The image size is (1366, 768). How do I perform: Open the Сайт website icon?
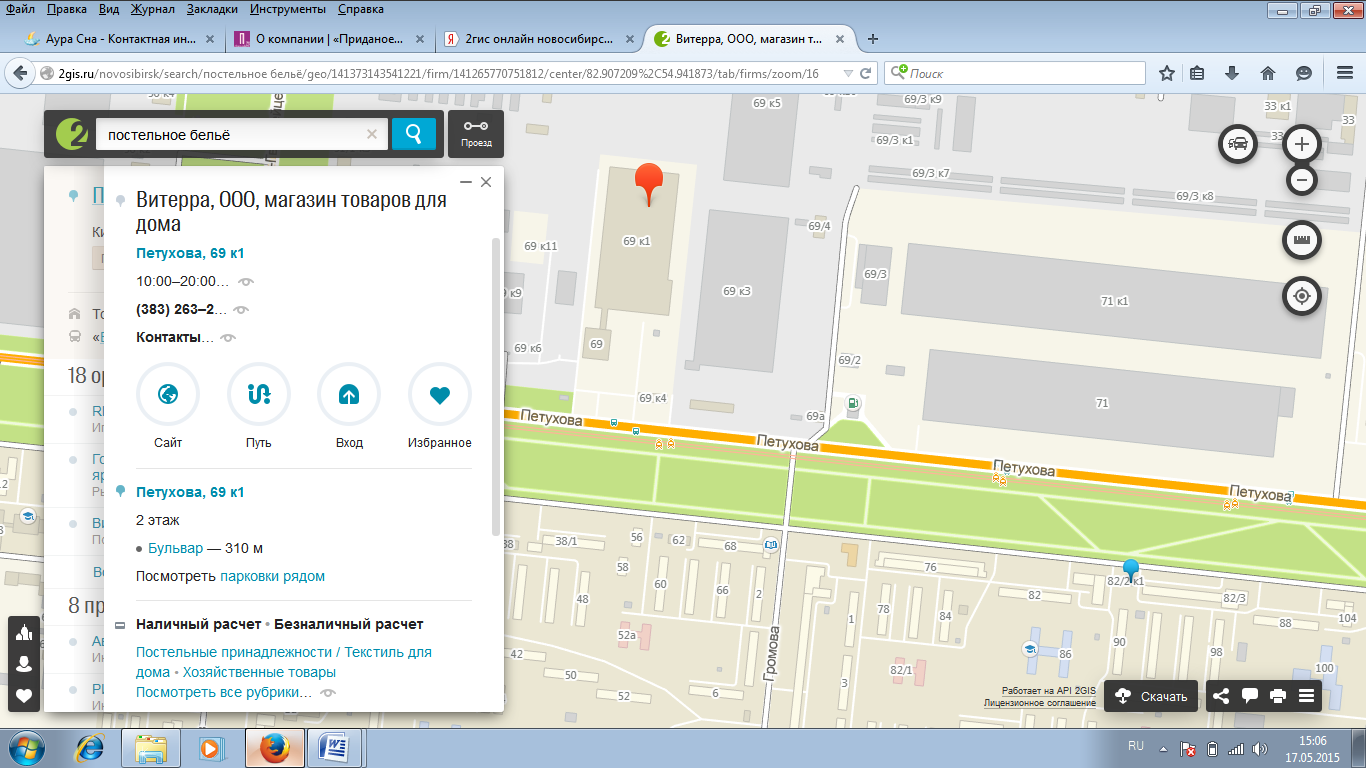coord(168,394)
